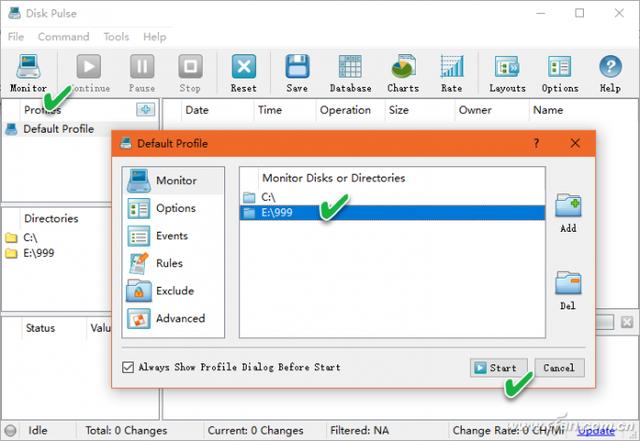Open the Command menu
Screen dimensions: 640x441
coord(63,37)
